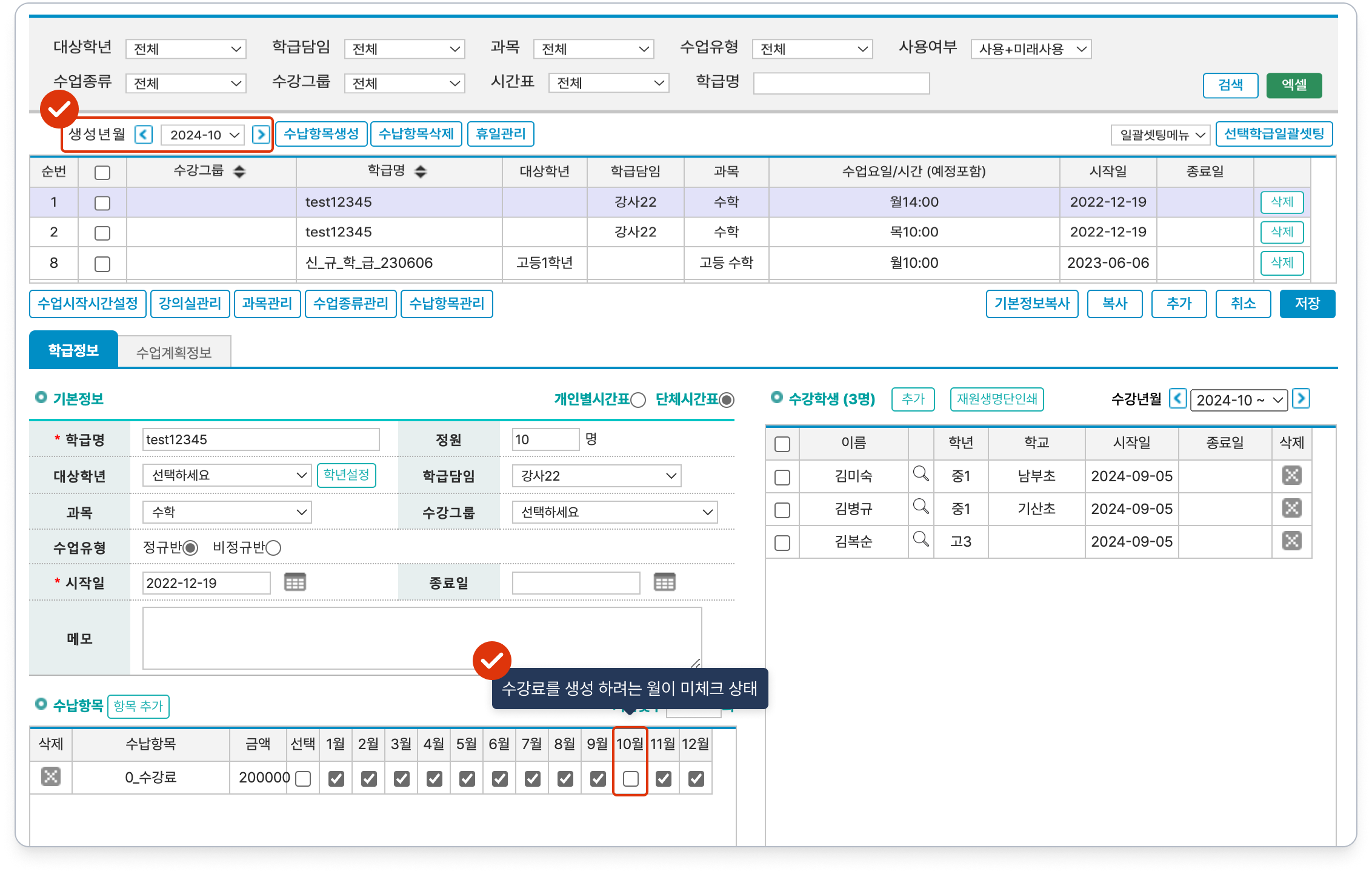The width and height of the screenshot is (1372, 874).
Task: Tick checkbox for row 8 class
Action: (x=102, y=264)
